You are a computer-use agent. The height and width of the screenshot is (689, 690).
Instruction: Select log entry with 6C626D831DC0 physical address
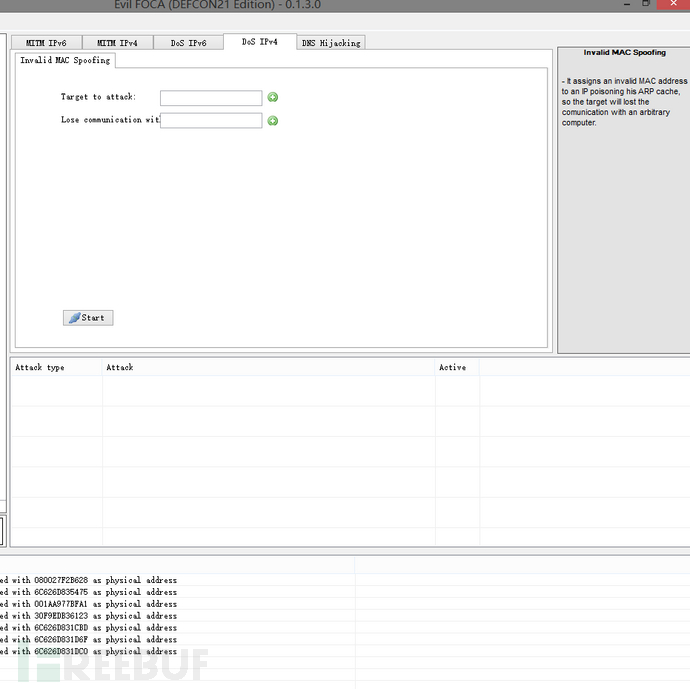point(177,651)
